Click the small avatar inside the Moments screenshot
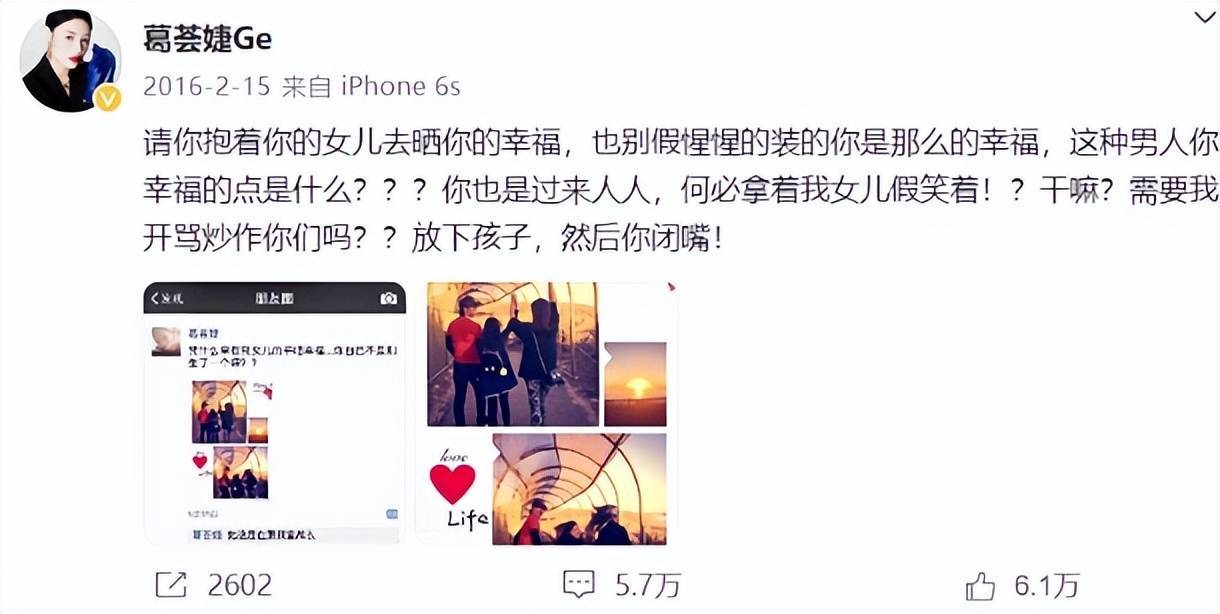Viewport: 1220px width, 614px height. (x=166, y=341)
